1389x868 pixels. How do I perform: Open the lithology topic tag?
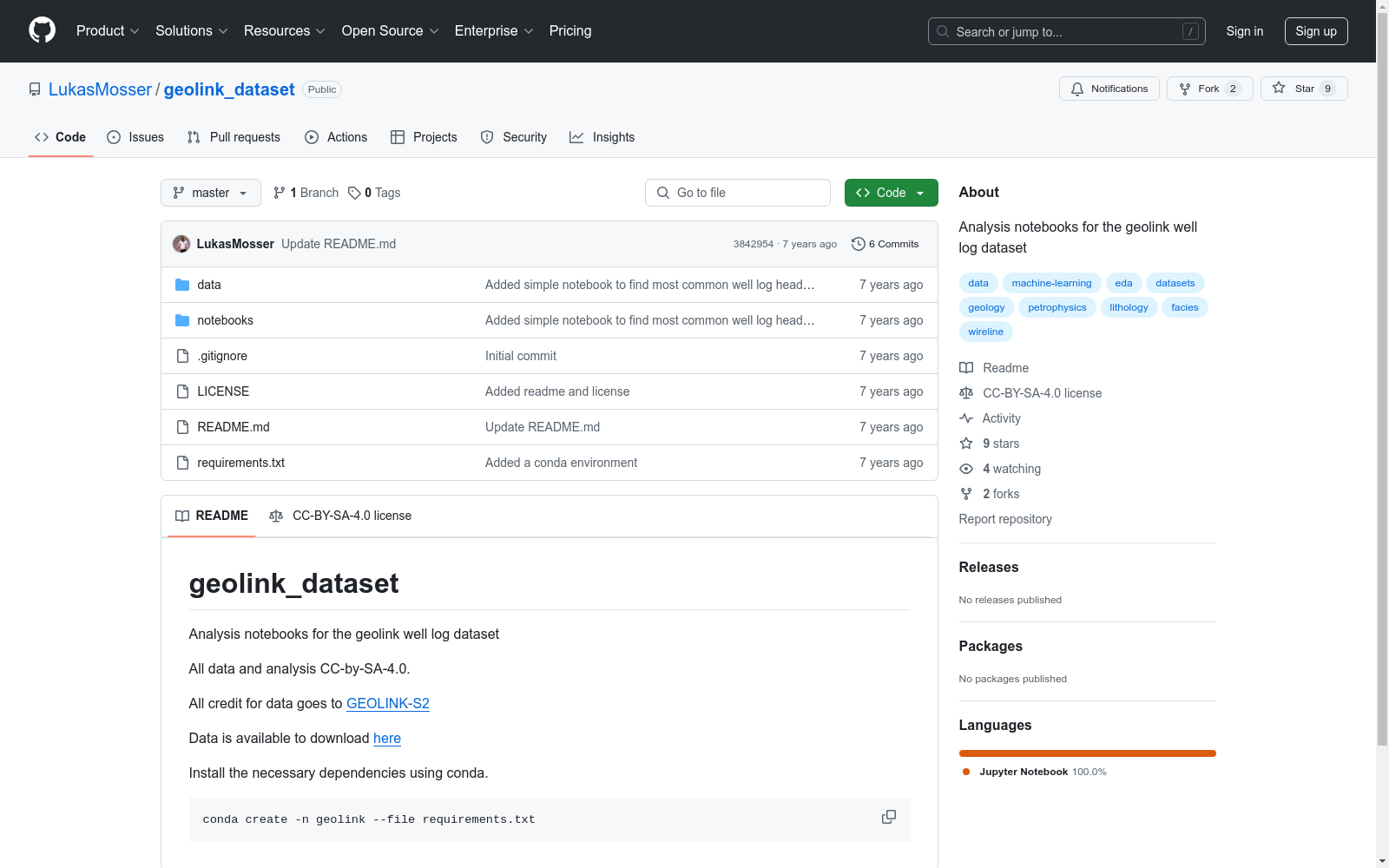[x=1129, y=307]
